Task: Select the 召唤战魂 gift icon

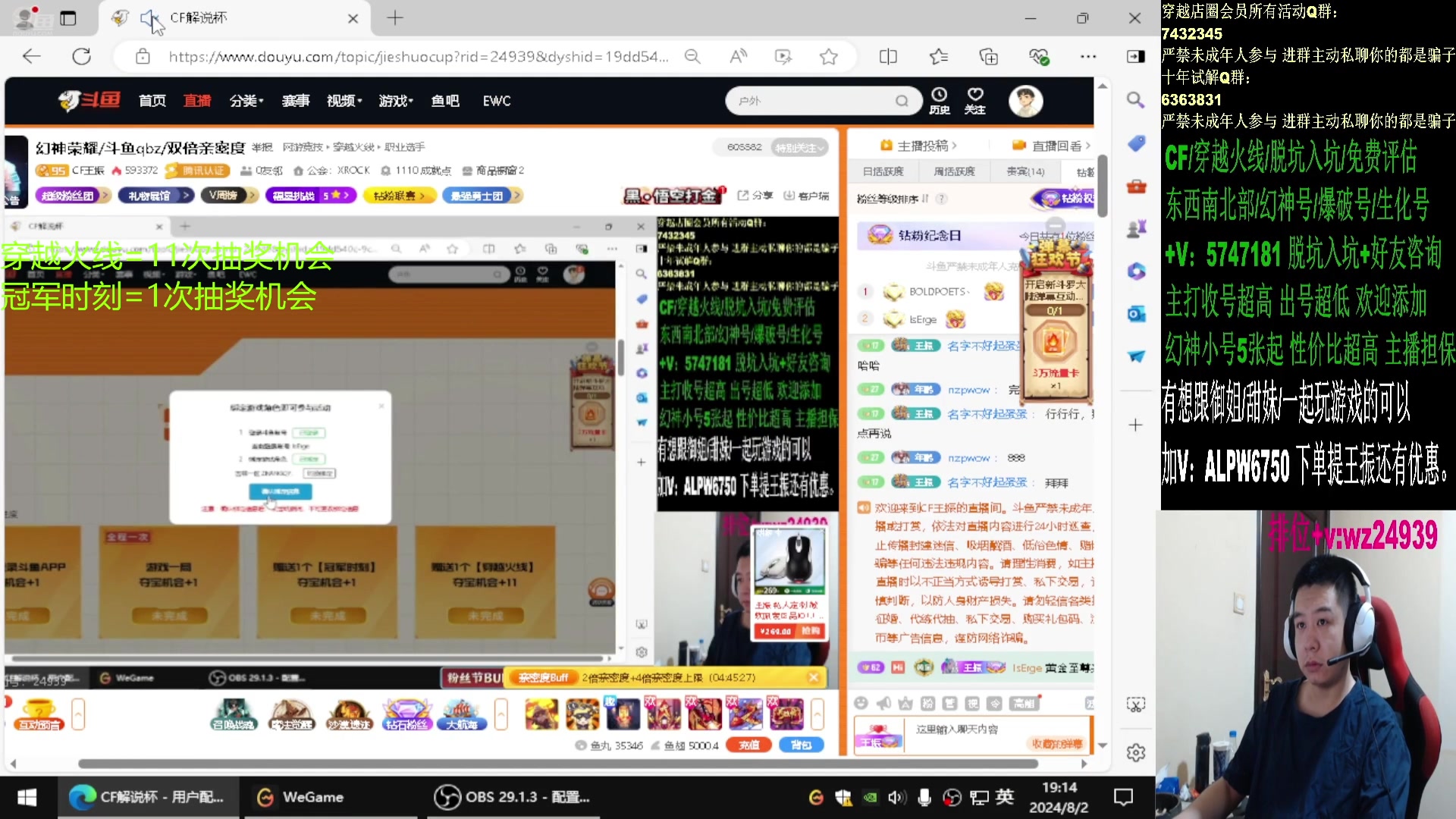Action: [233, 713]
